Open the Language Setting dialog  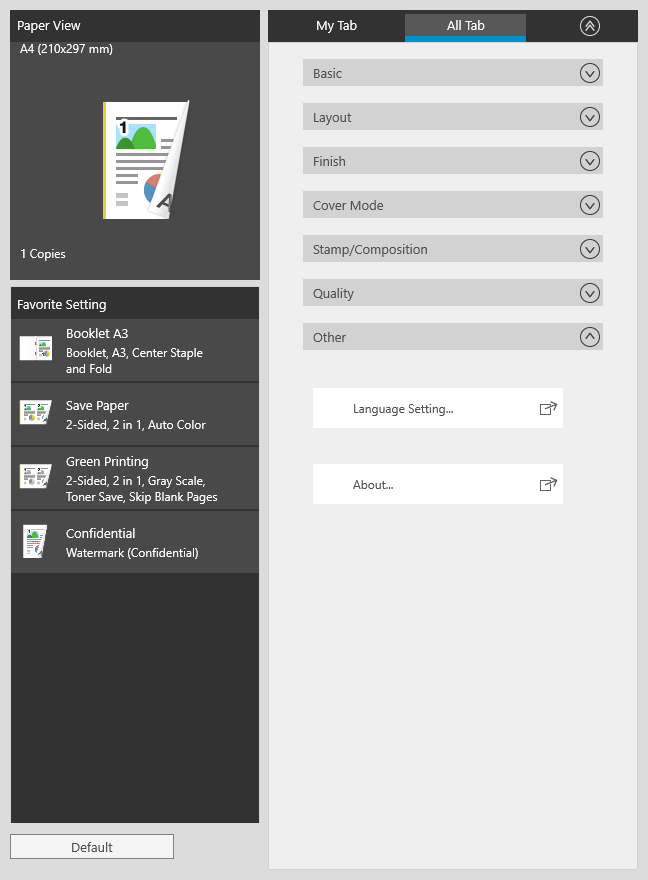(x=438, y=408)
